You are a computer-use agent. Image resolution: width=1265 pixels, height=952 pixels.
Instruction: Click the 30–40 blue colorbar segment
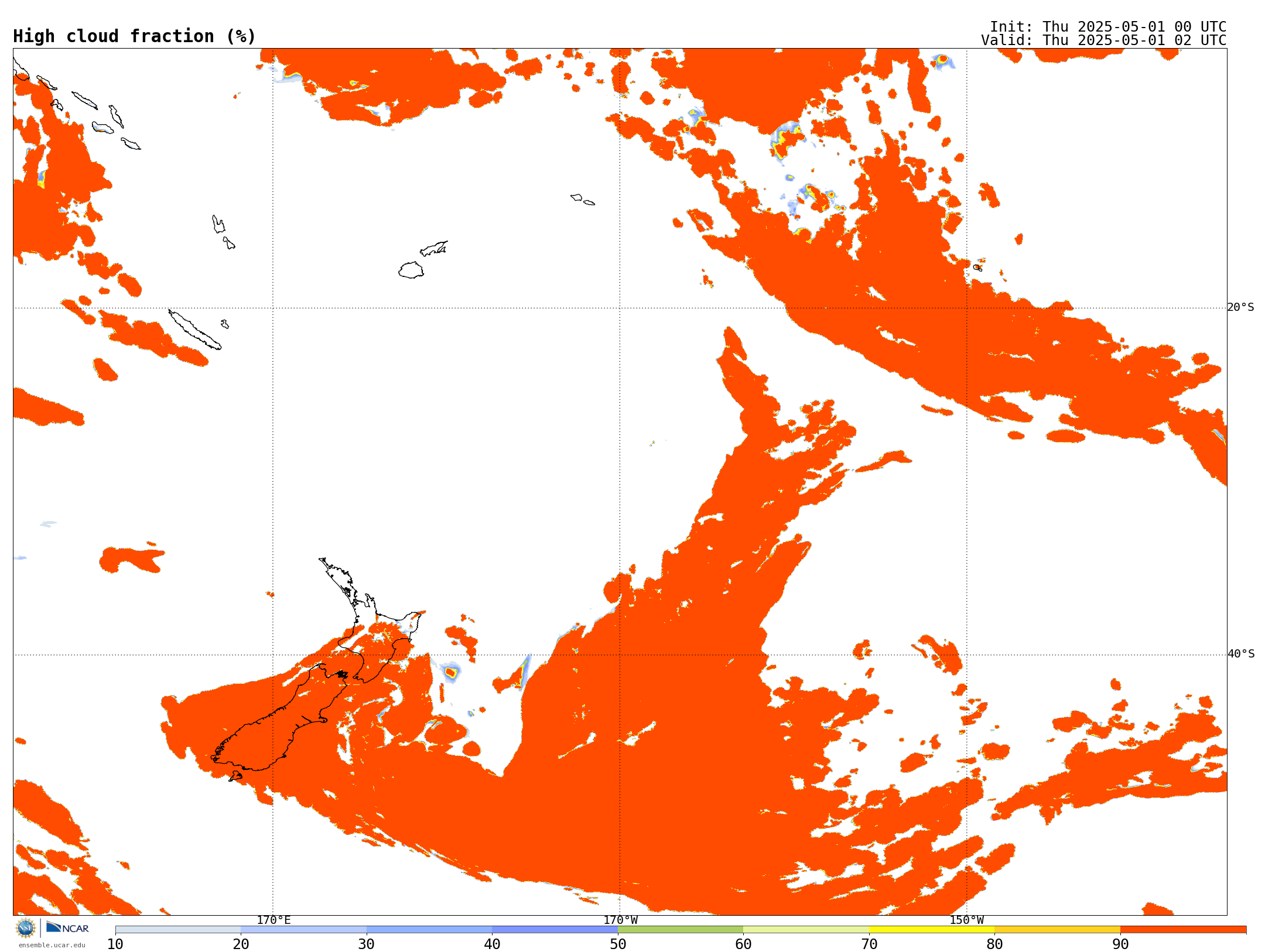pyautogui.click(x=429, y=930)
